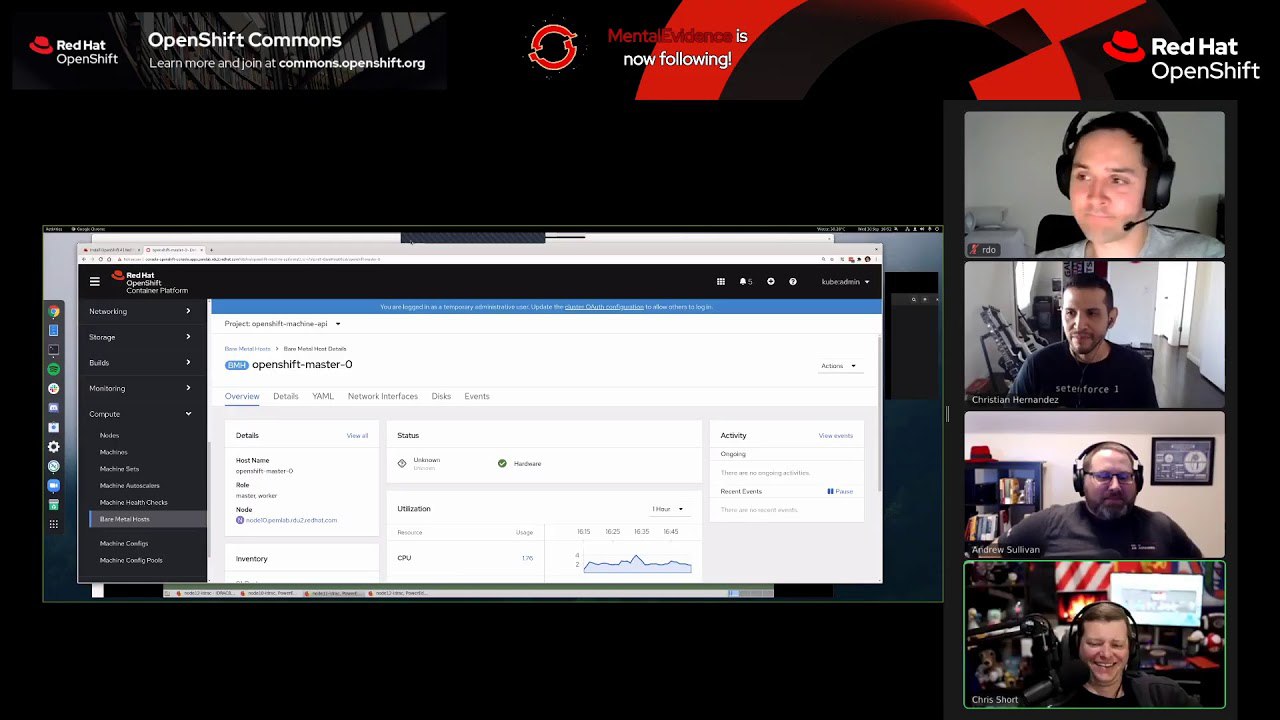
Task: Open the cluster OAuth configuration link
Action: (604, 307)
